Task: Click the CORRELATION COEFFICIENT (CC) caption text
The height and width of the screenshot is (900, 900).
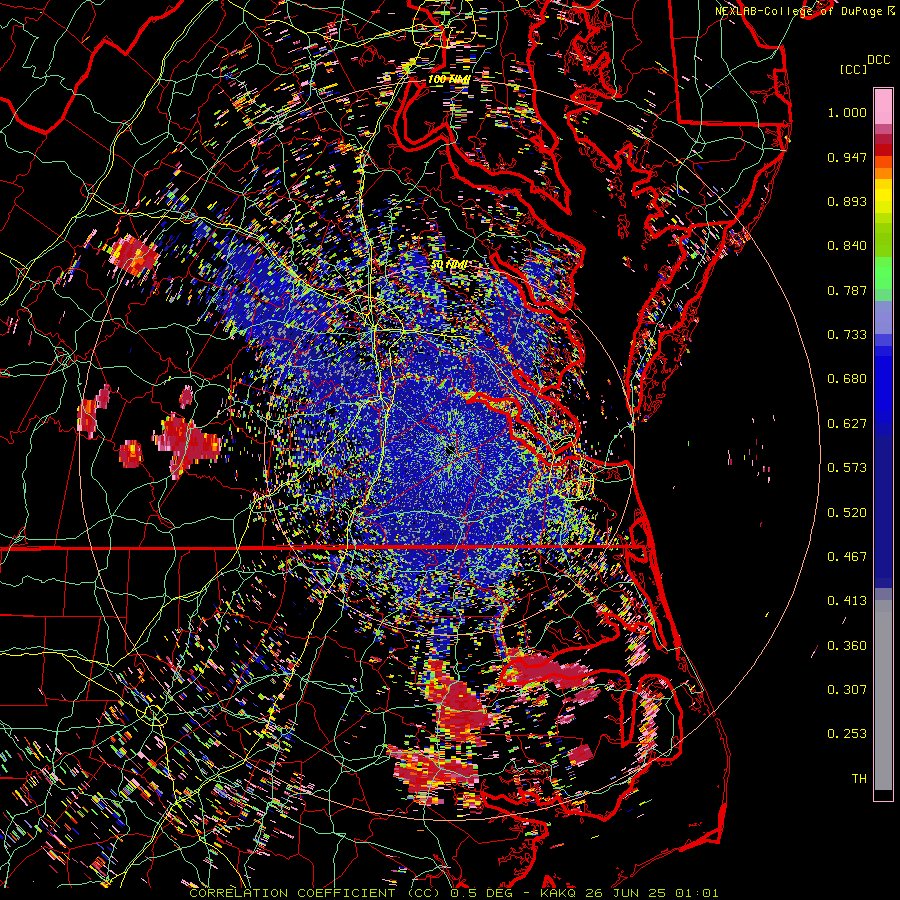Action: point(315,893)
